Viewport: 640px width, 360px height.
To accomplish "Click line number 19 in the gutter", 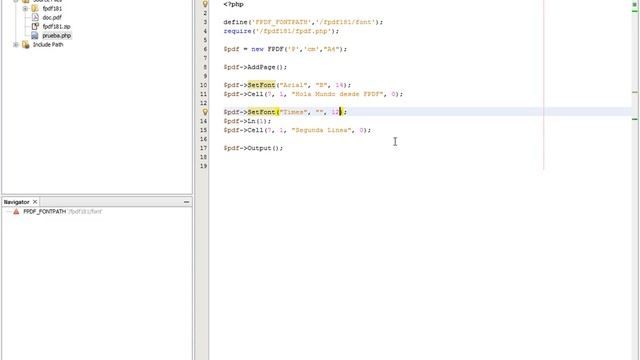I will (204, 166).
